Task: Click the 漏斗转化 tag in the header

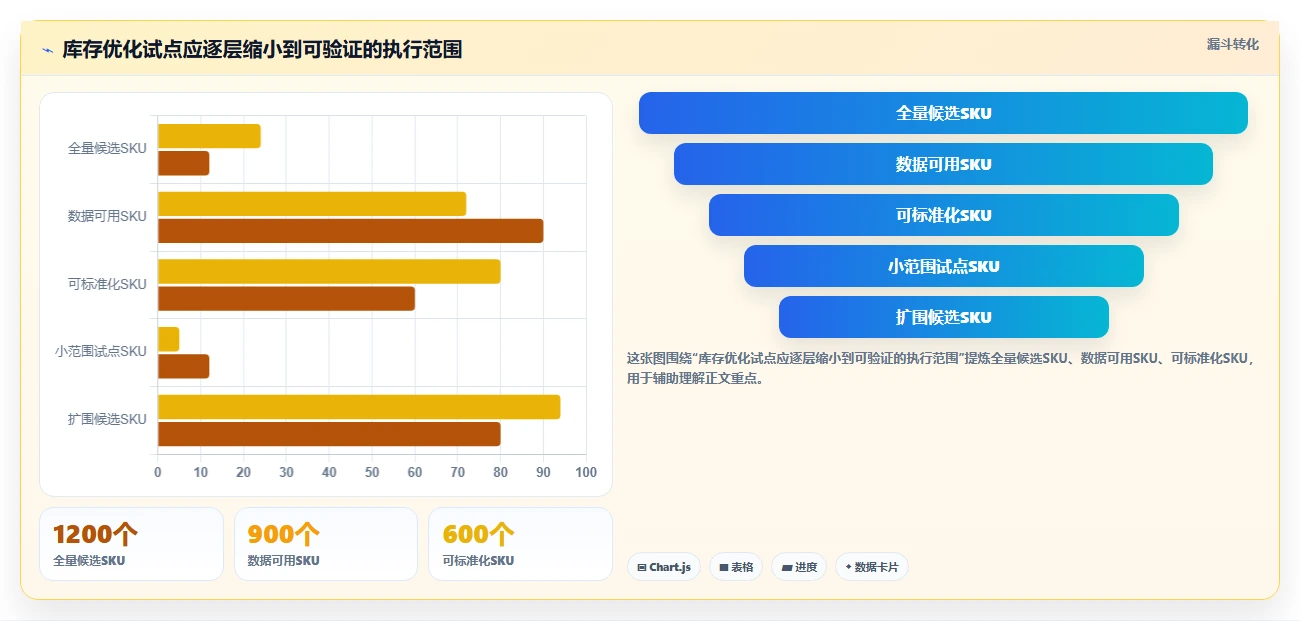Action: [1232, 44]
